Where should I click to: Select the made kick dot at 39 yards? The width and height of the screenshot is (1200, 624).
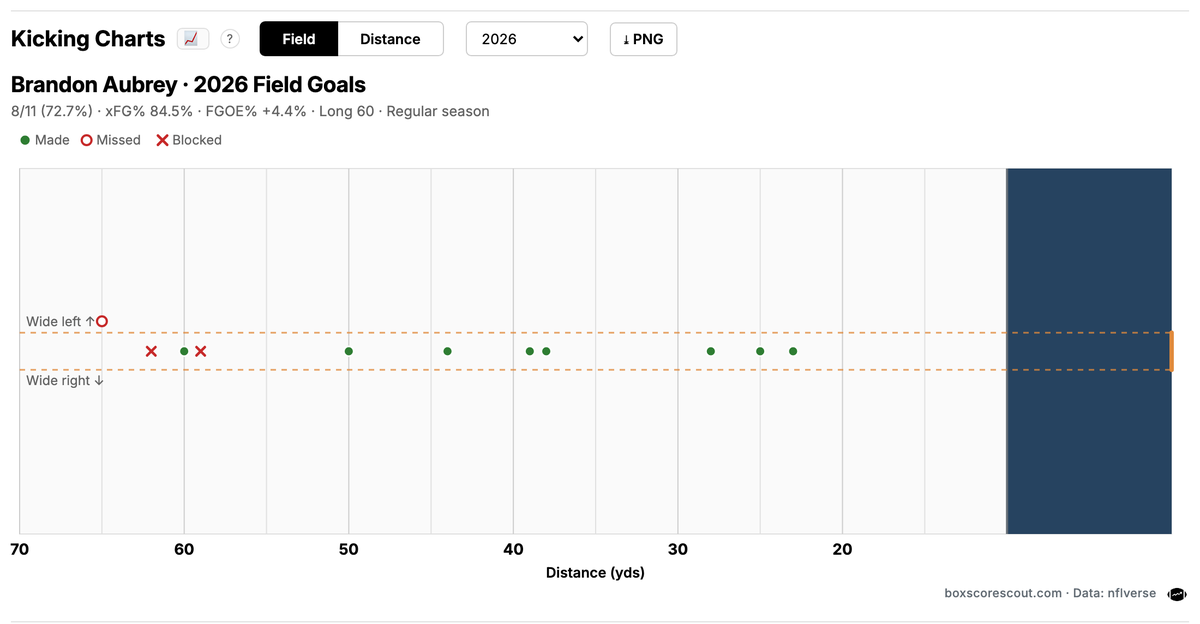pyautogui.click(x=530, y=351)
